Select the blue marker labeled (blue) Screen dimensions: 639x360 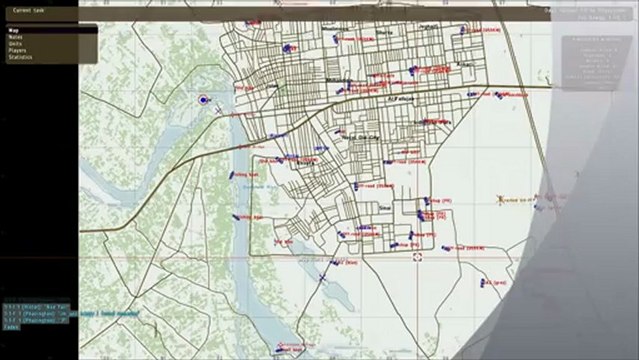[x=335, y=263]
